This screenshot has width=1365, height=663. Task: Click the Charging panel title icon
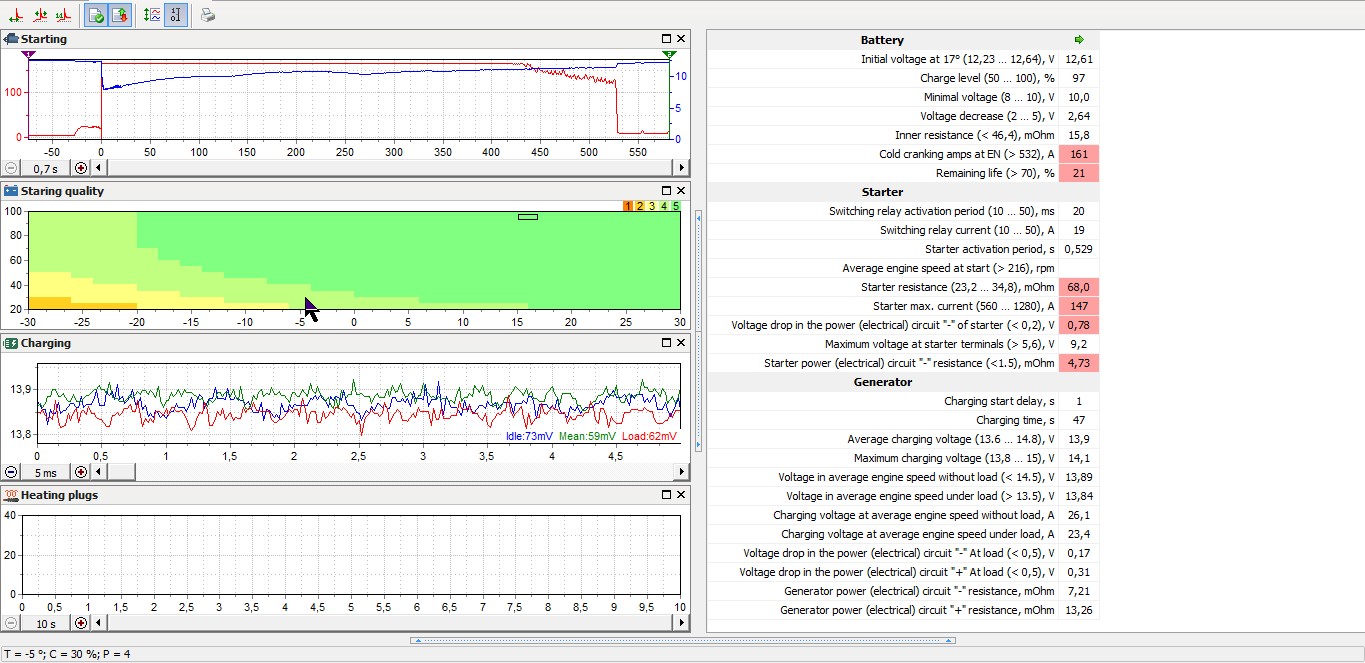coord(11,343)
